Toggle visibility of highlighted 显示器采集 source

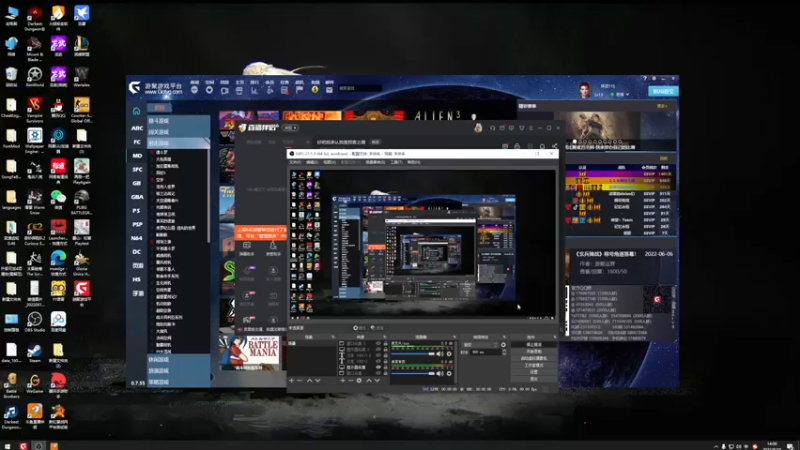pyautogui.click(x=378, y=367)
